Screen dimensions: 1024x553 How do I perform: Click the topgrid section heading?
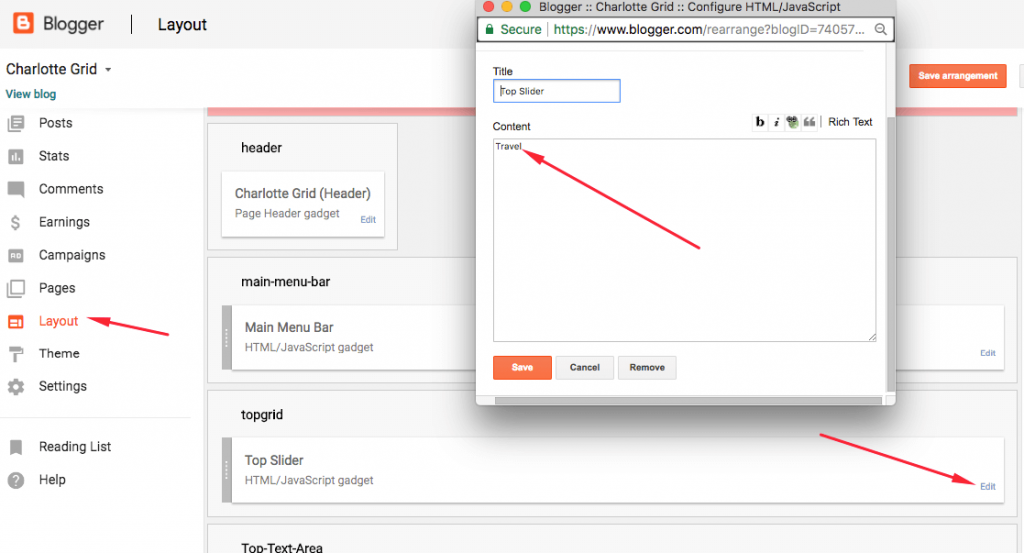[x=262, y=415]
